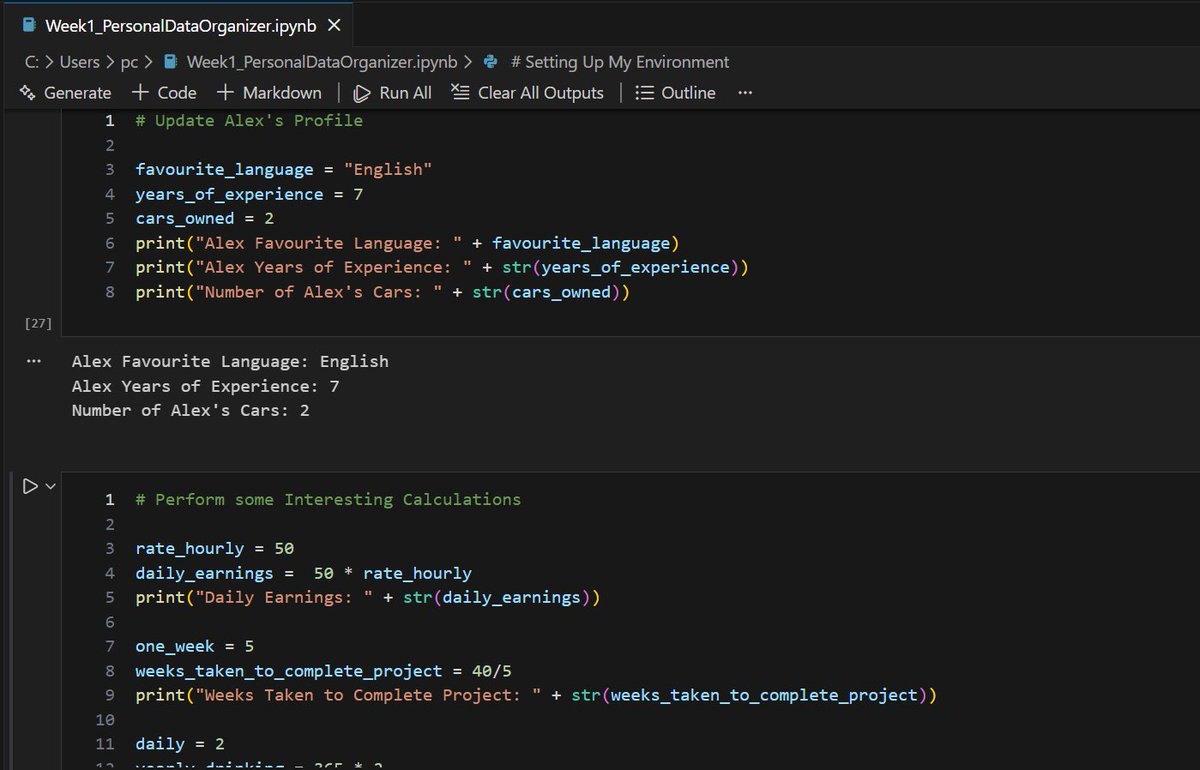Click the Outline list icon

point(645,93)
